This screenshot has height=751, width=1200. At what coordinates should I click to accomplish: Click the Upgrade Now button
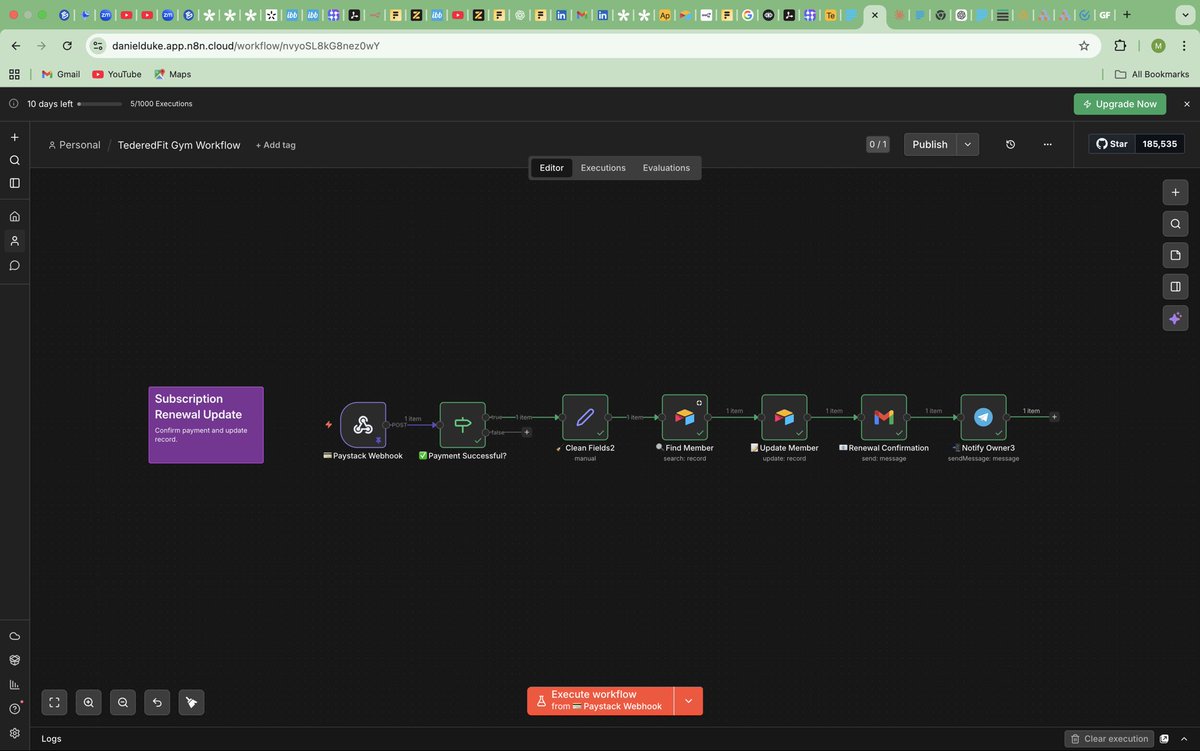coord(1120,104)
